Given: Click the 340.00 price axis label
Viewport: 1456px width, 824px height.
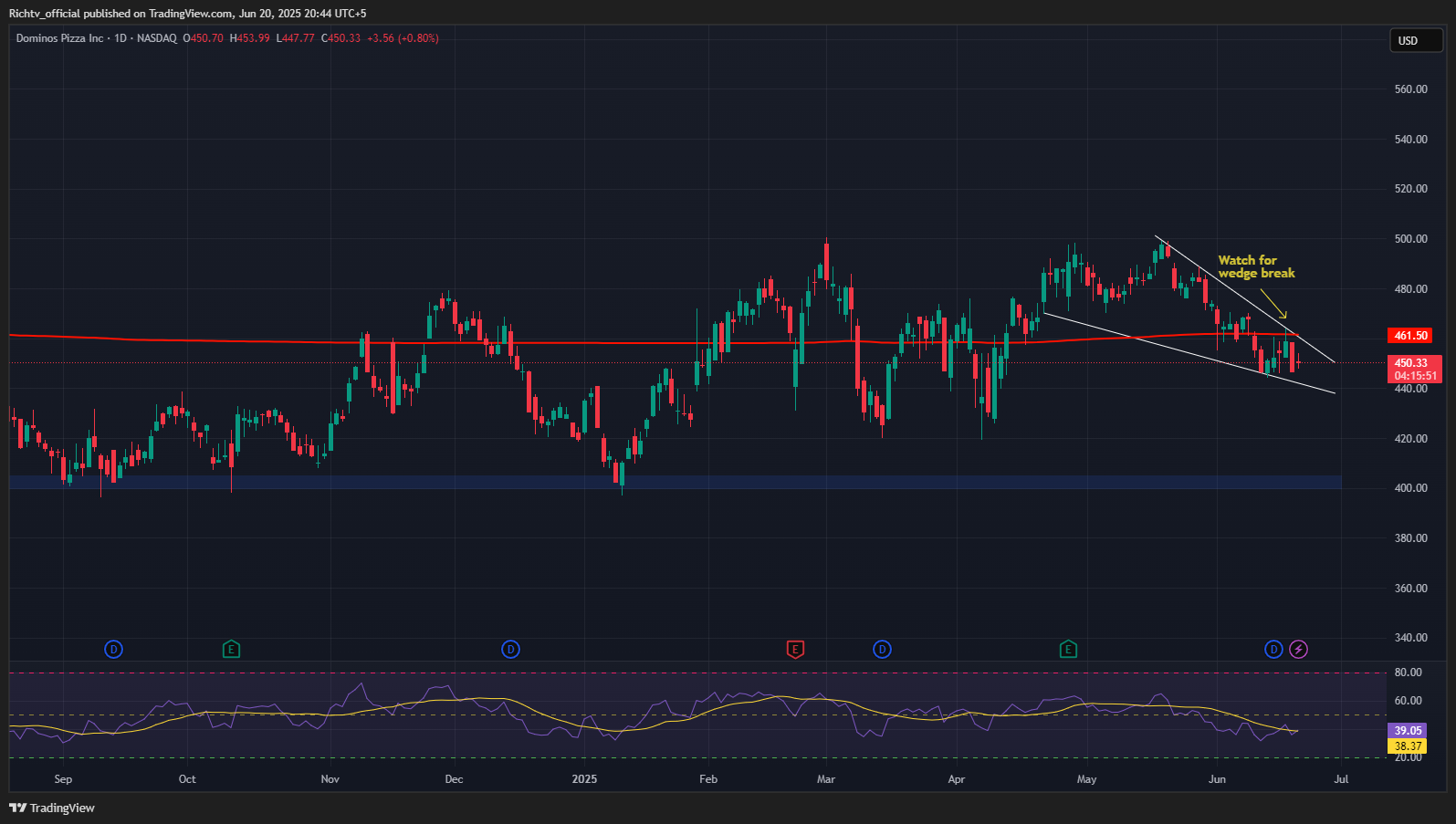Looking at the screenshot, I should pos(1410,638).
